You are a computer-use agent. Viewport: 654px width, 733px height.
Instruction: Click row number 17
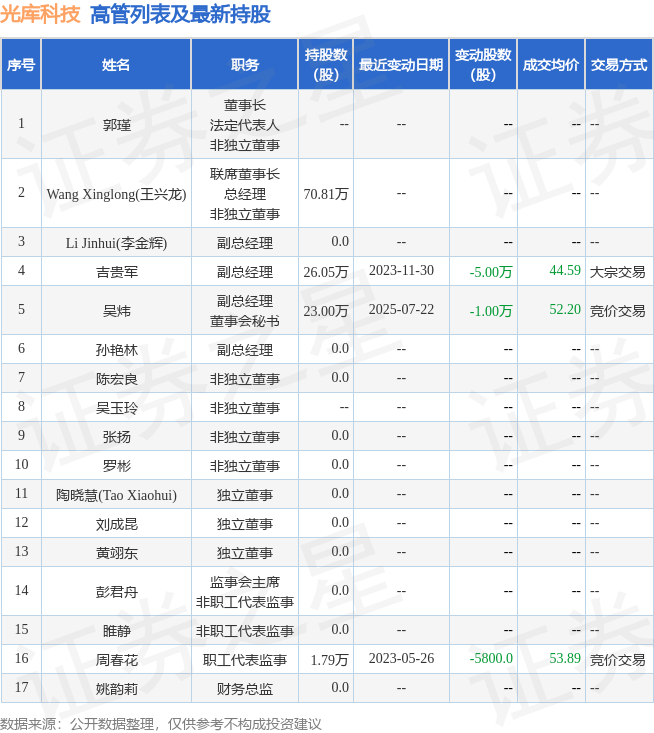coord(22,687)
